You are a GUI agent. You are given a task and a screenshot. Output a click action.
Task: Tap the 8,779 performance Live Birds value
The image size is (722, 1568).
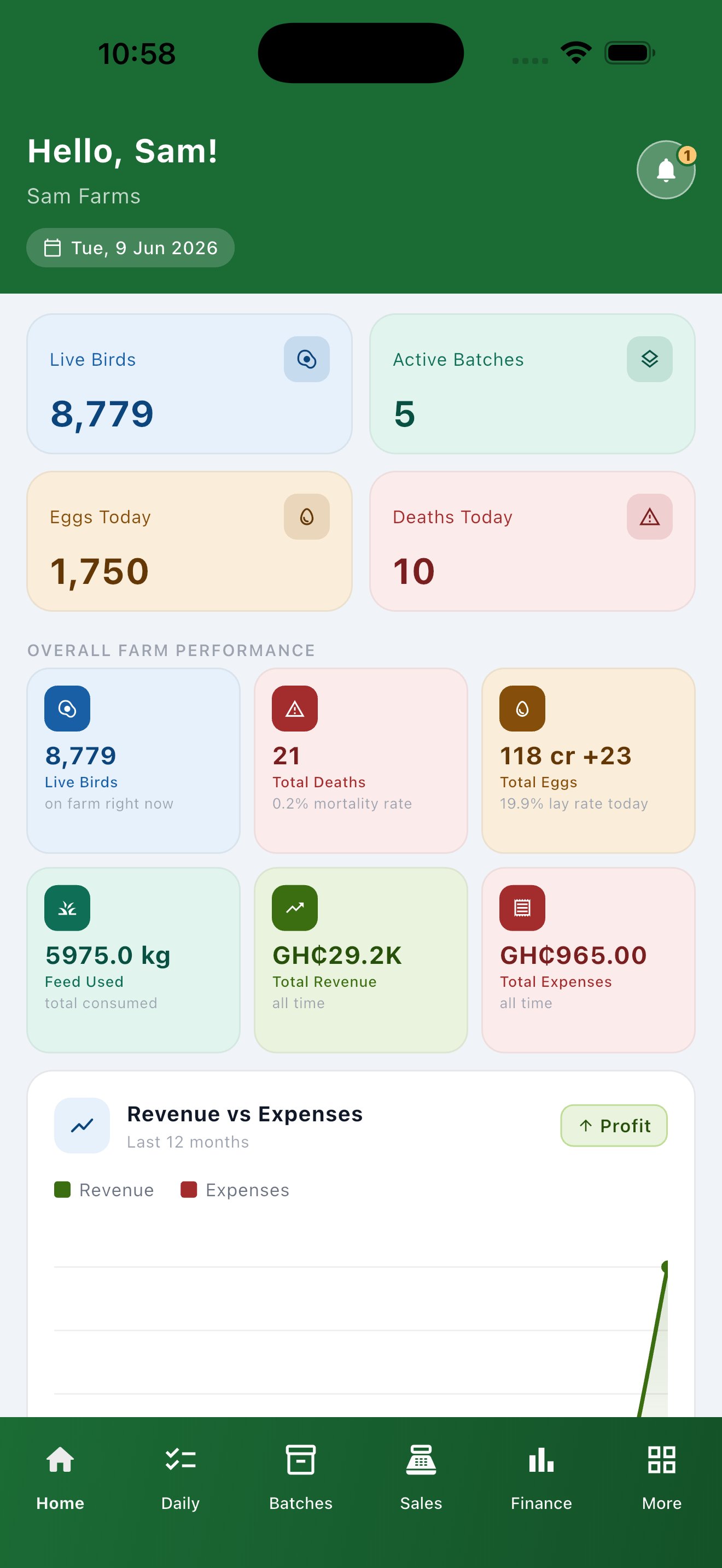(x=81, y=756)
